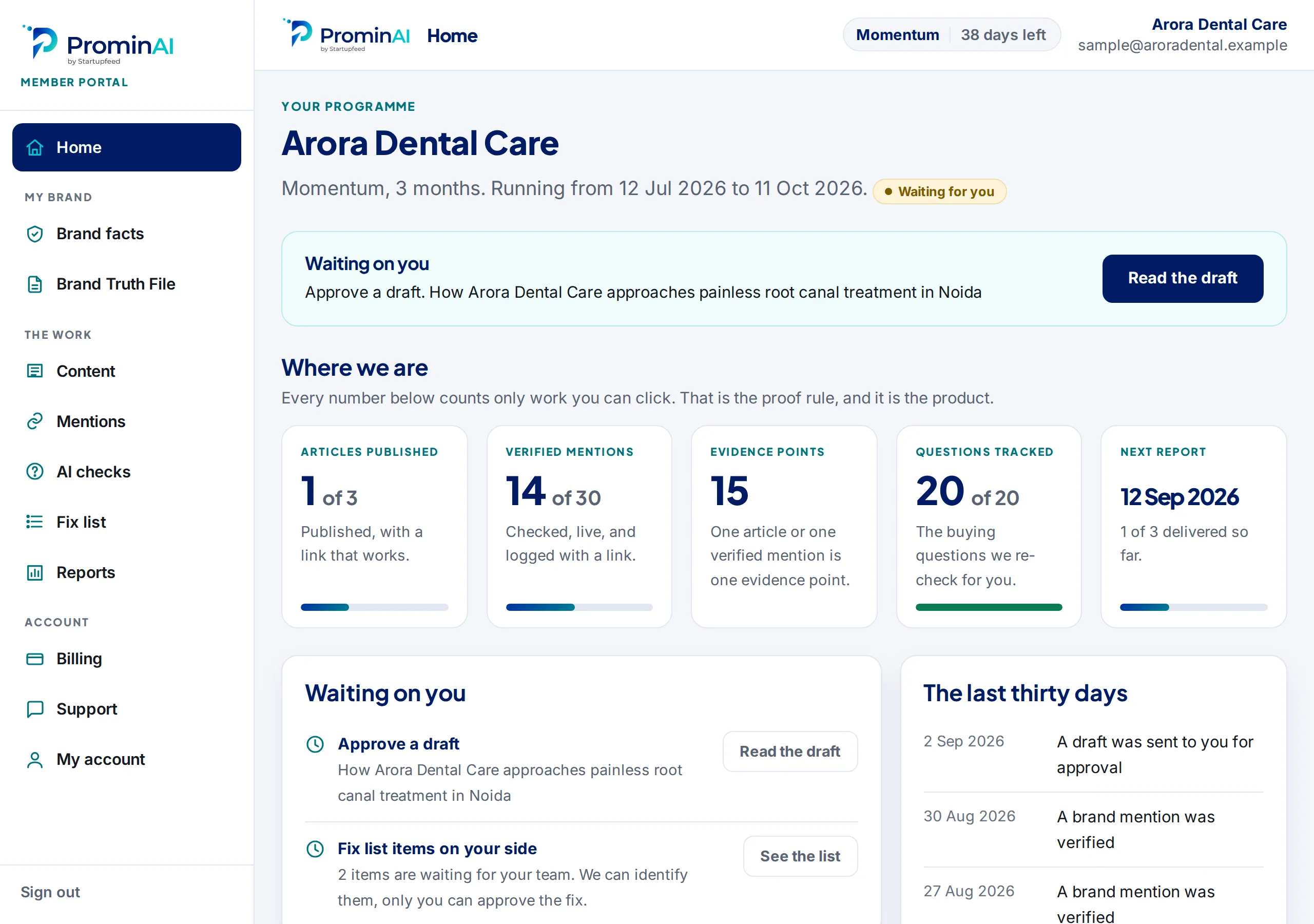
Task: Click the AI checks question-mark icon
Action: [x=35, y=472]
